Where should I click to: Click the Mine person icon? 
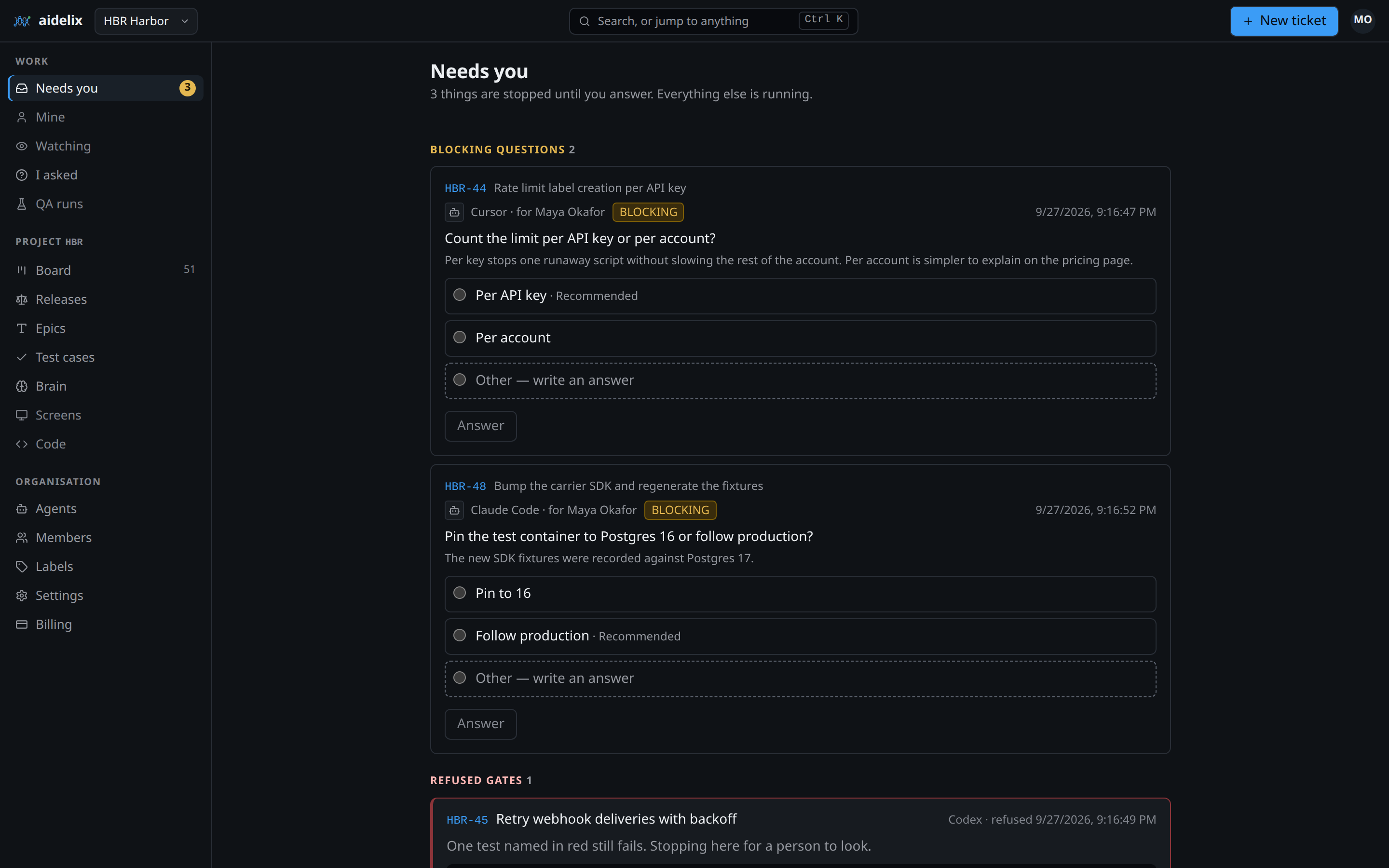pyautogui.click(x=22, y=117)
